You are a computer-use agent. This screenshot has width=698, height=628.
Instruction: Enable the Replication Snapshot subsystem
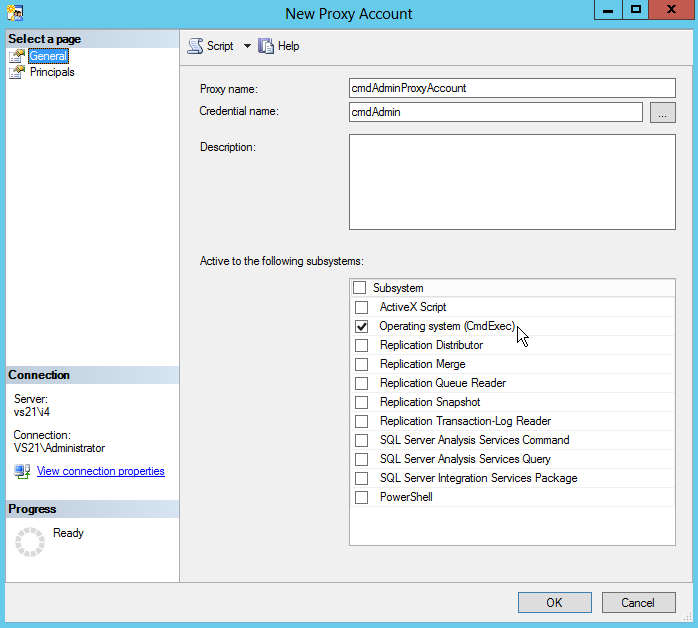pos(361,402)
